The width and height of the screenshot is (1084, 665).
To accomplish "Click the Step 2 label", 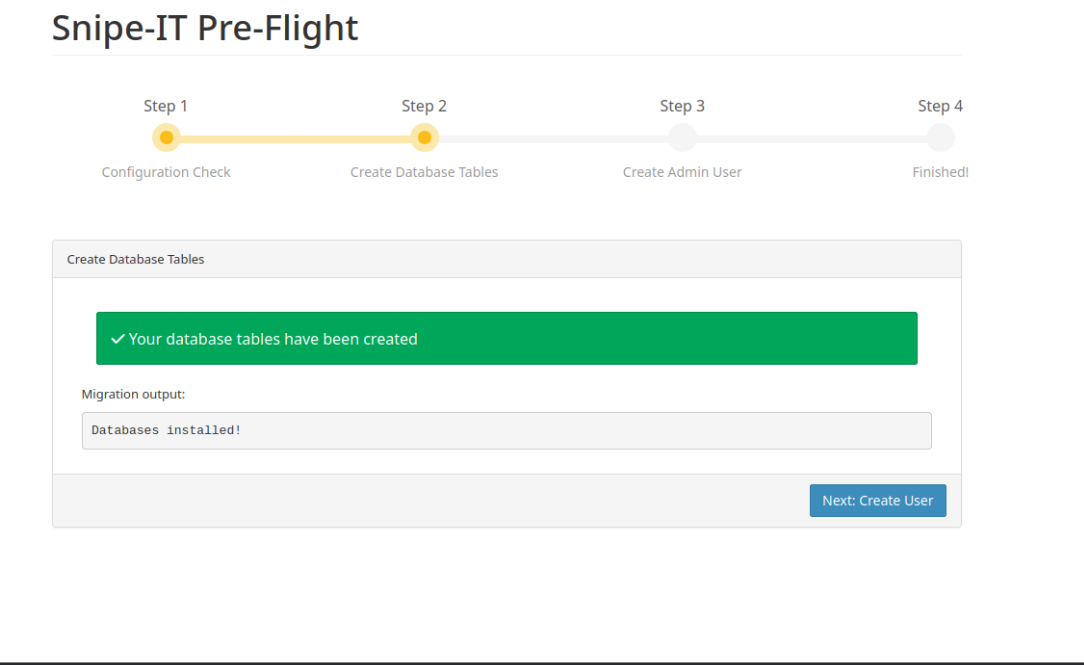I will pos(424,106).
